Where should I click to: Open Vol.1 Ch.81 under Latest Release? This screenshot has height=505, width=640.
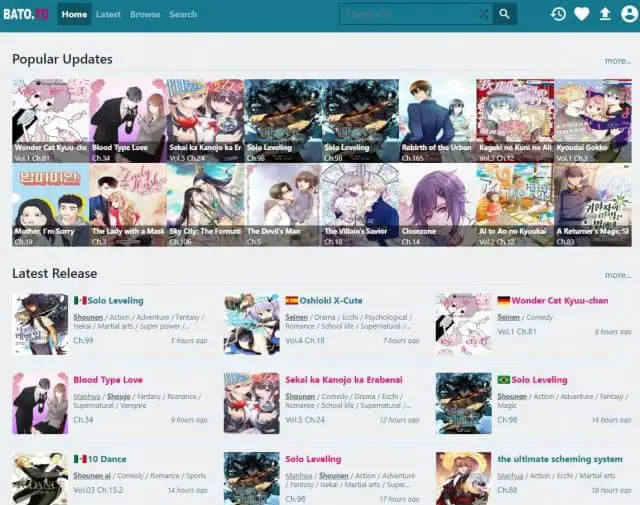pyautogui.click(x=517, y=331)
